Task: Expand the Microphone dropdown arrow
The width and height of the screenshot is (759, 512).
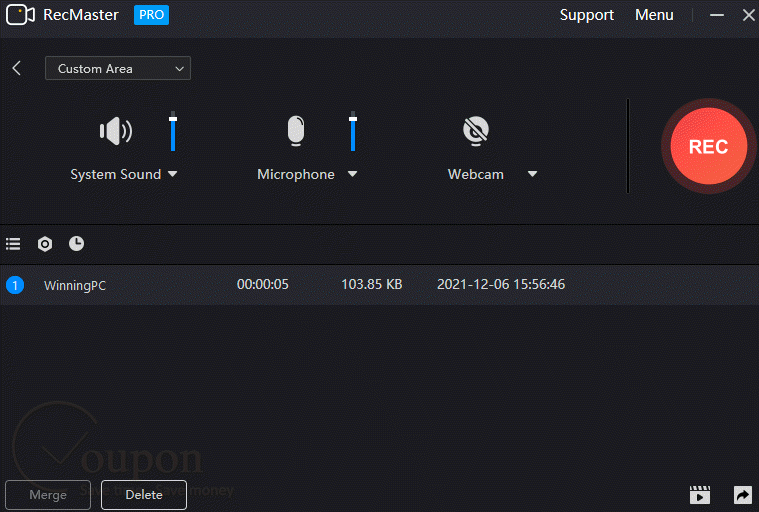Action: [x=352, y=174]
